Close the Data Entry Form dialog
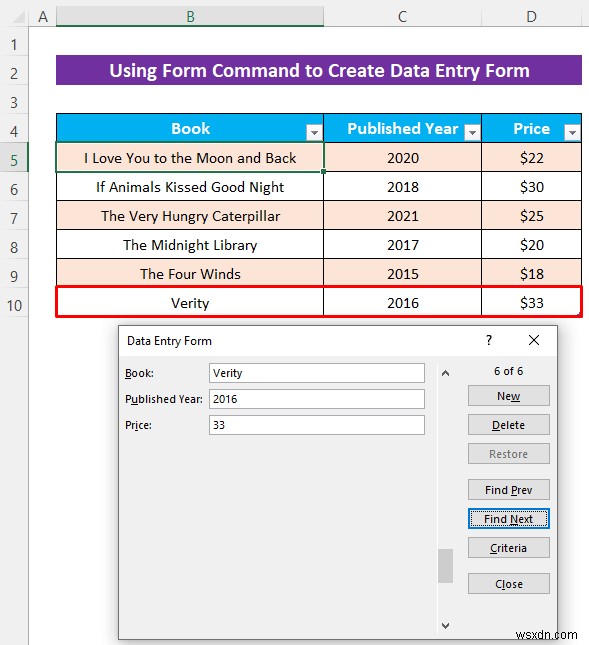Screen dimensions: 589x645 click(534, 340)
